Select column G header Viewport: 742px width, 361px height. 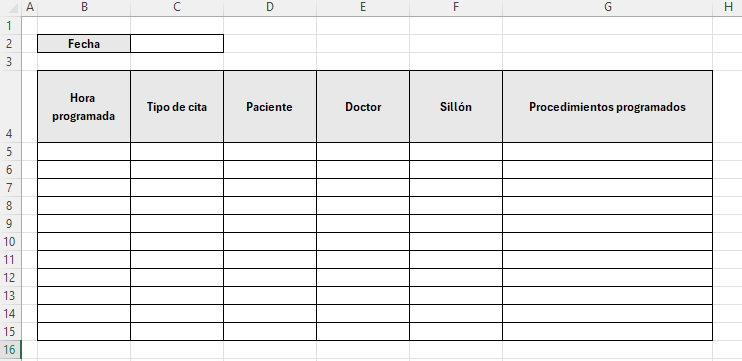607,7
